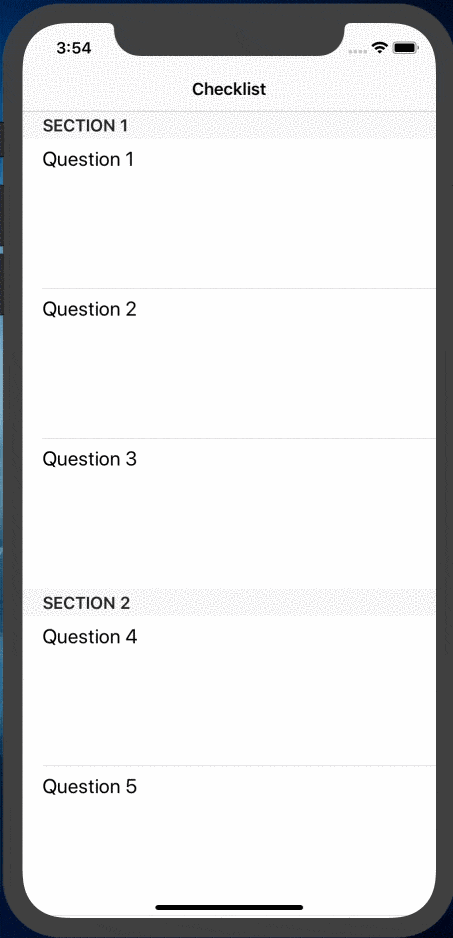The image size is (453, 938).
Task: Pick the Question 5 label
Action: click(90, 786)
